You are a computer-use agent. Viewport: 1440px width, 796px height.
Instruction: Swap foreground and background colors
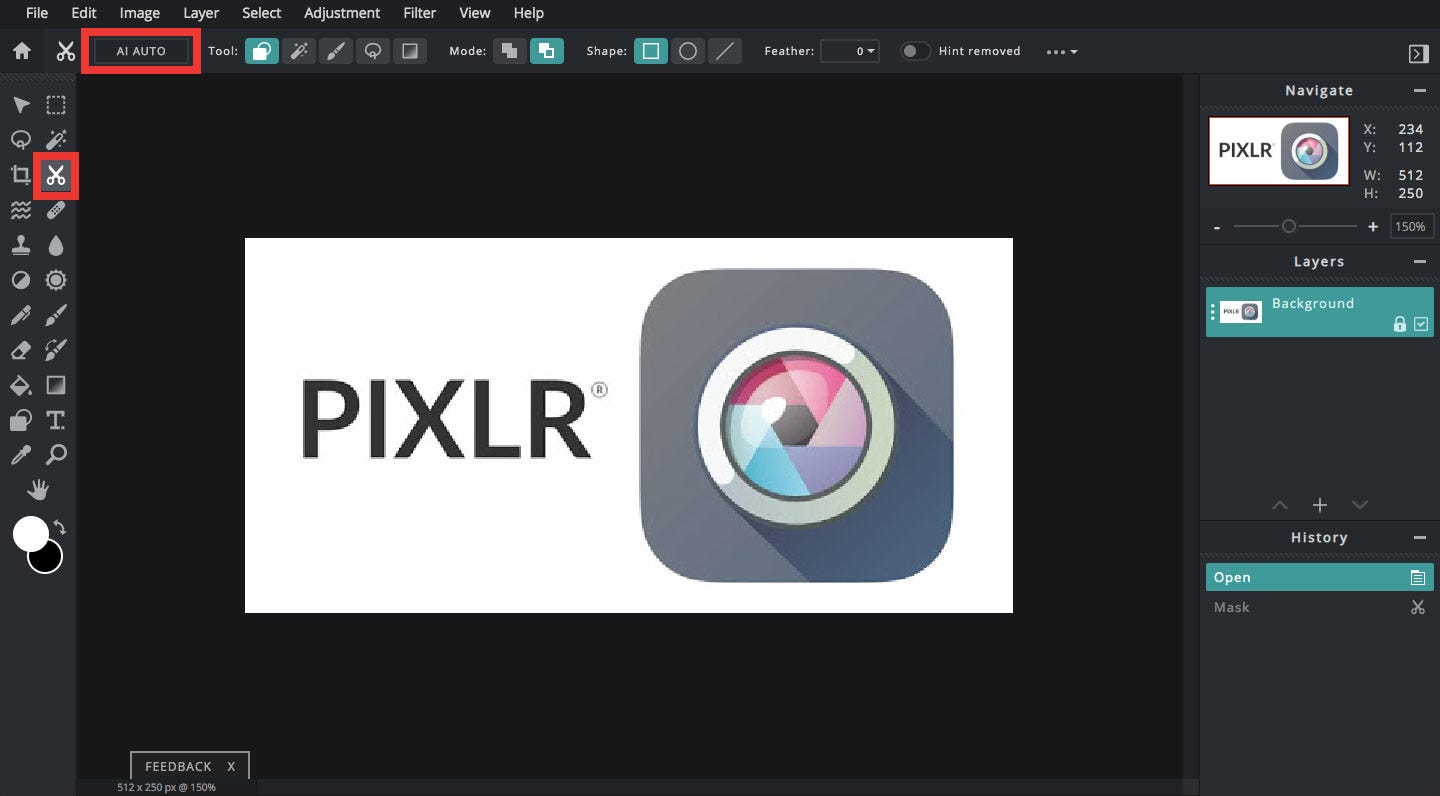point(60,526)
